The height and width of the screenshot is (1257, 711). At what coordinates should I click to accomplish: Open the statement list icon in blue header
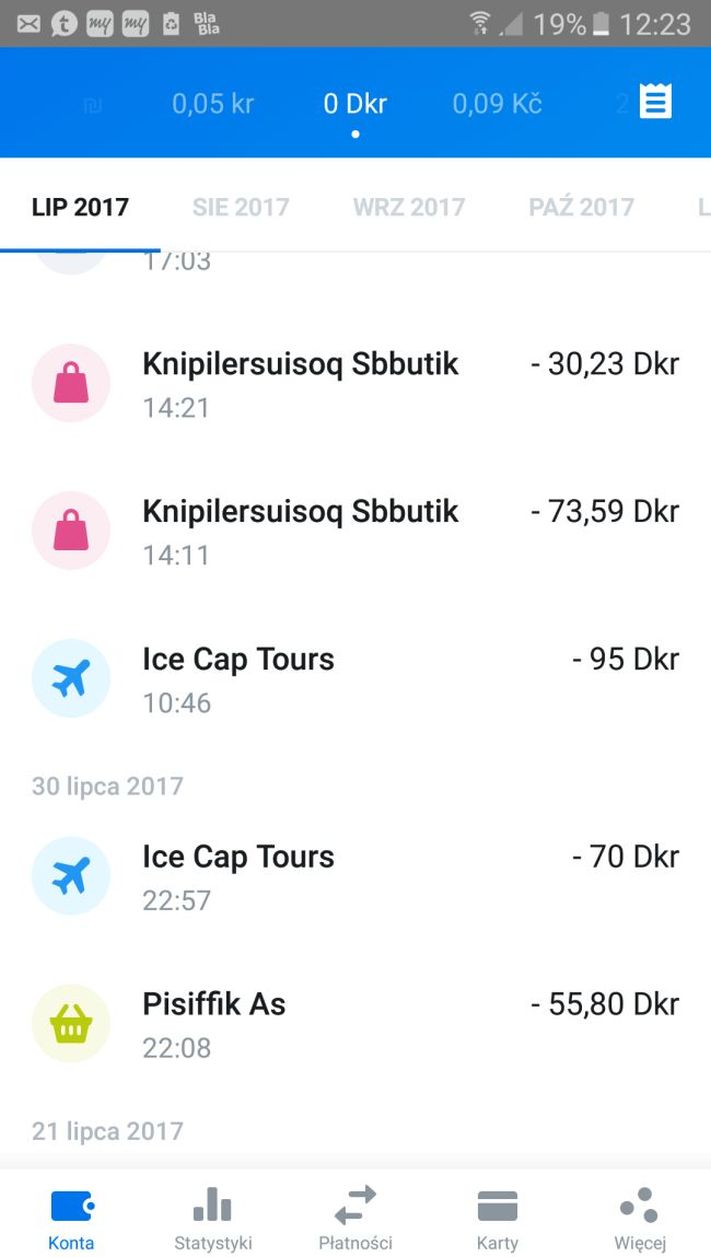pos(654,101)
